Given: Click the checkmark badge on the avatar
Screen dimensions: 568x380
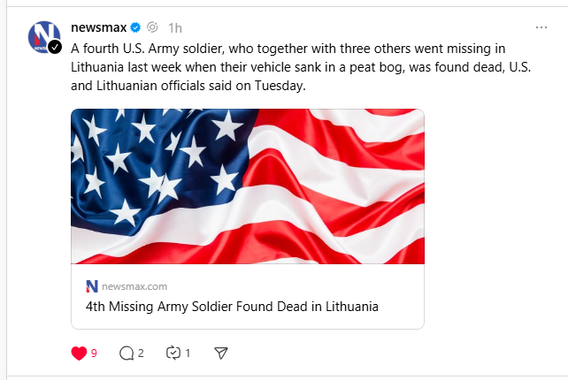Looking at the screenshot, I should (55, 47).
